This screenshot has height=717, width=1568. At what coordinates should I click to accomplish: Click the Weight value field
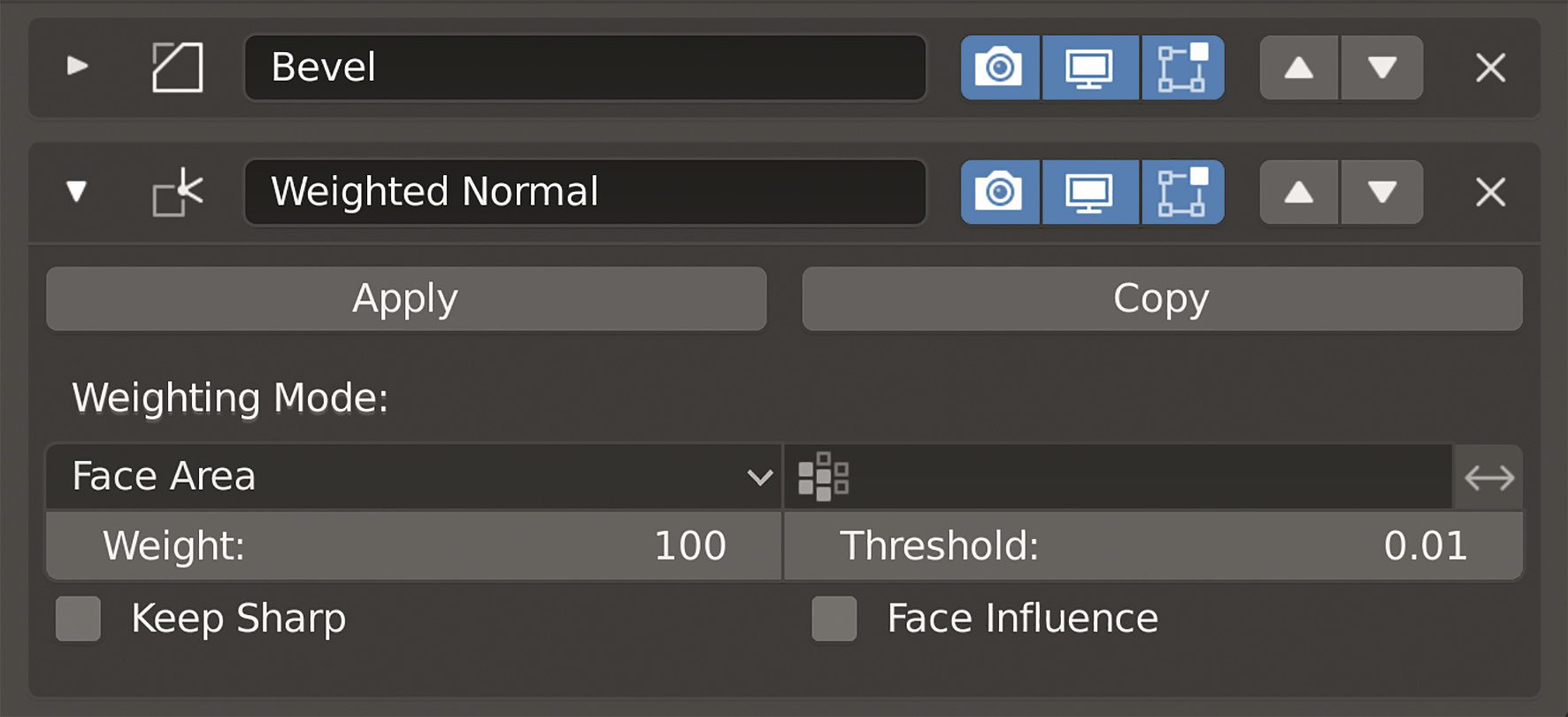[x=411, y=546]
